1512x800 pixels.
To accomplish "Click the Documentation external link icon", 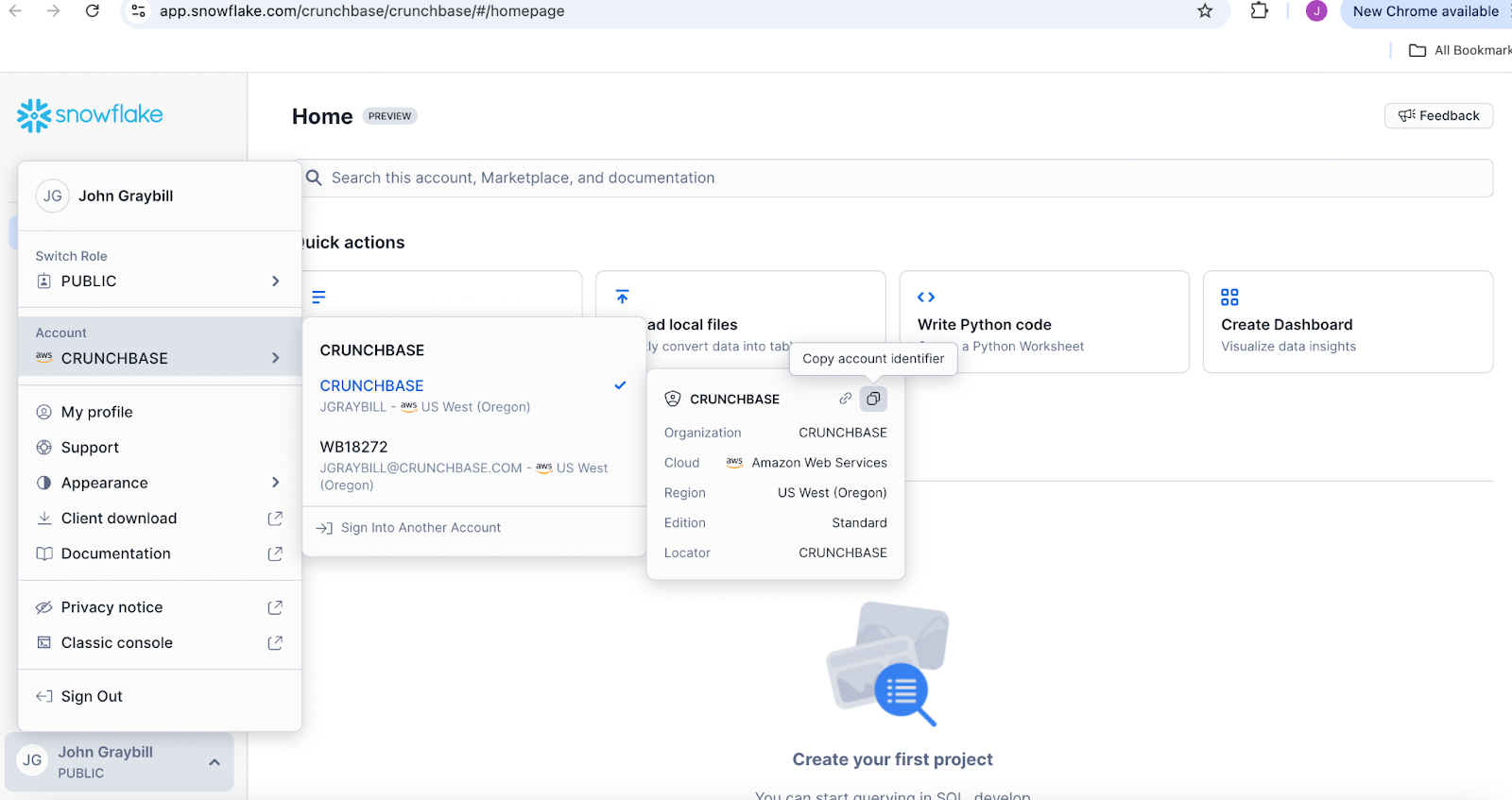I will click(x=275, y=553).
